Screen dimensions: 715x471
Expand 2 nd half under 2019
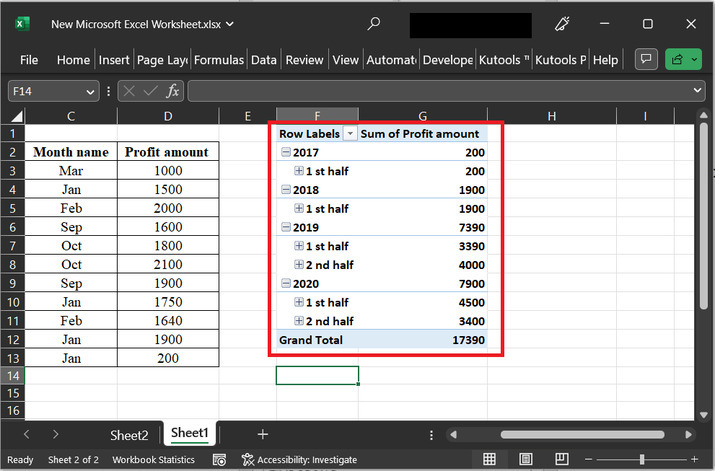(x=299, y=264)
